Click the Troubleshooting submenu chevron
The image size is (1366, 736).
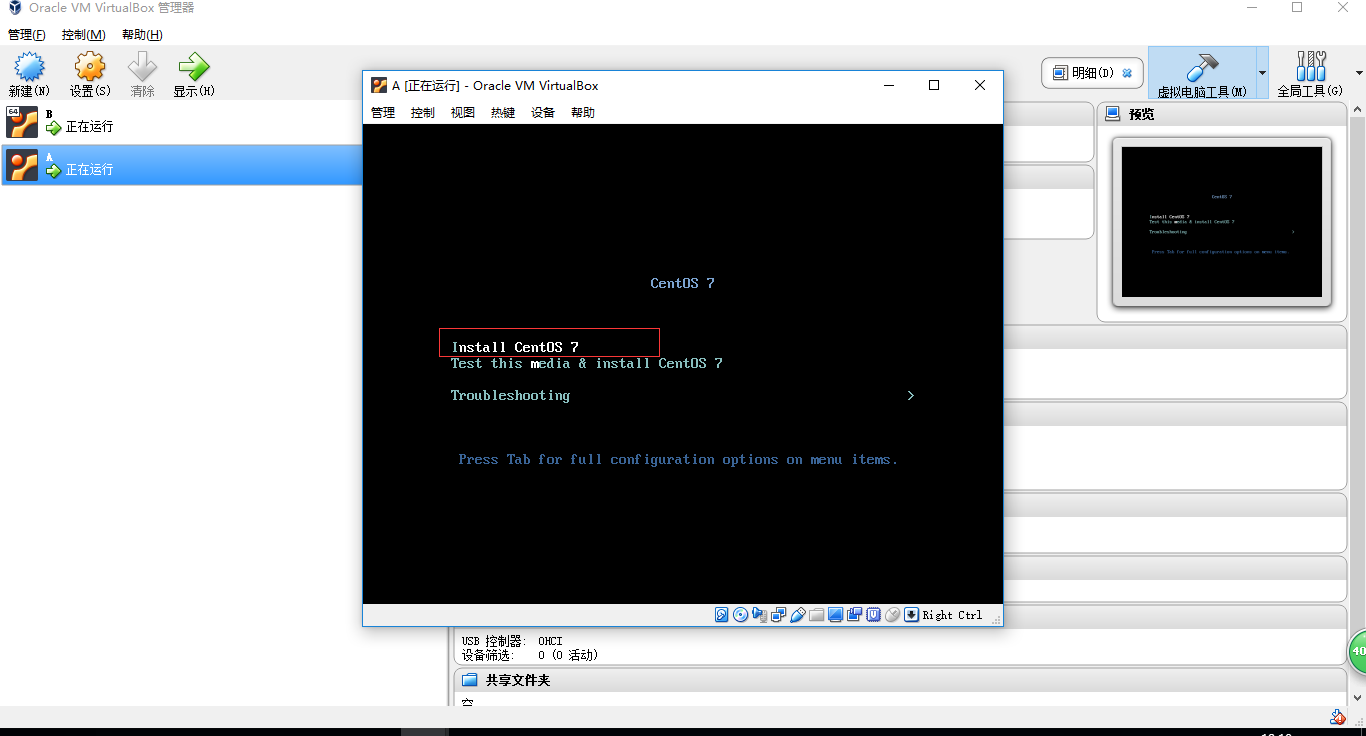pyautogui.click(x=911, y=395)
